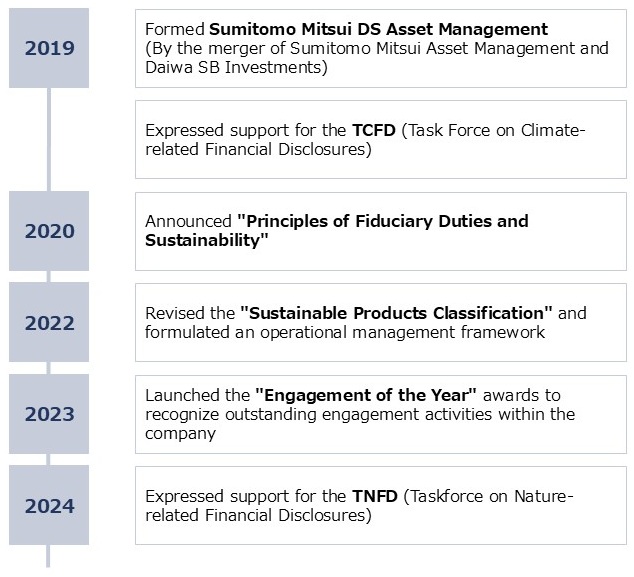Click the 2022 timeline marker
This screenshot has height=577, width=634.
coord(49,323)
